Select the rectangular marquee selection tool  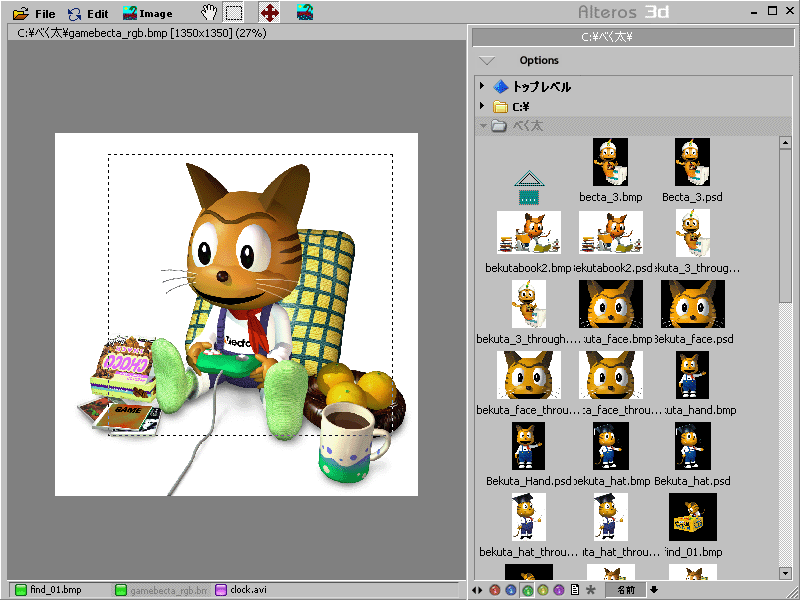(x=234, y=13)
